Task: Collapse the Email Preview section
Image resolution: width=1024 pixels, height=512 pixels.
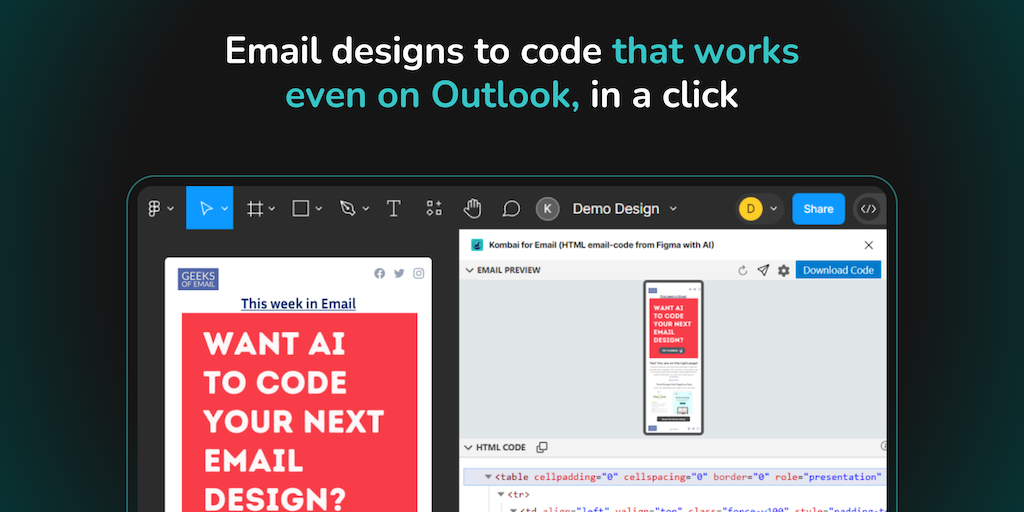Action: tap(469, 270)
